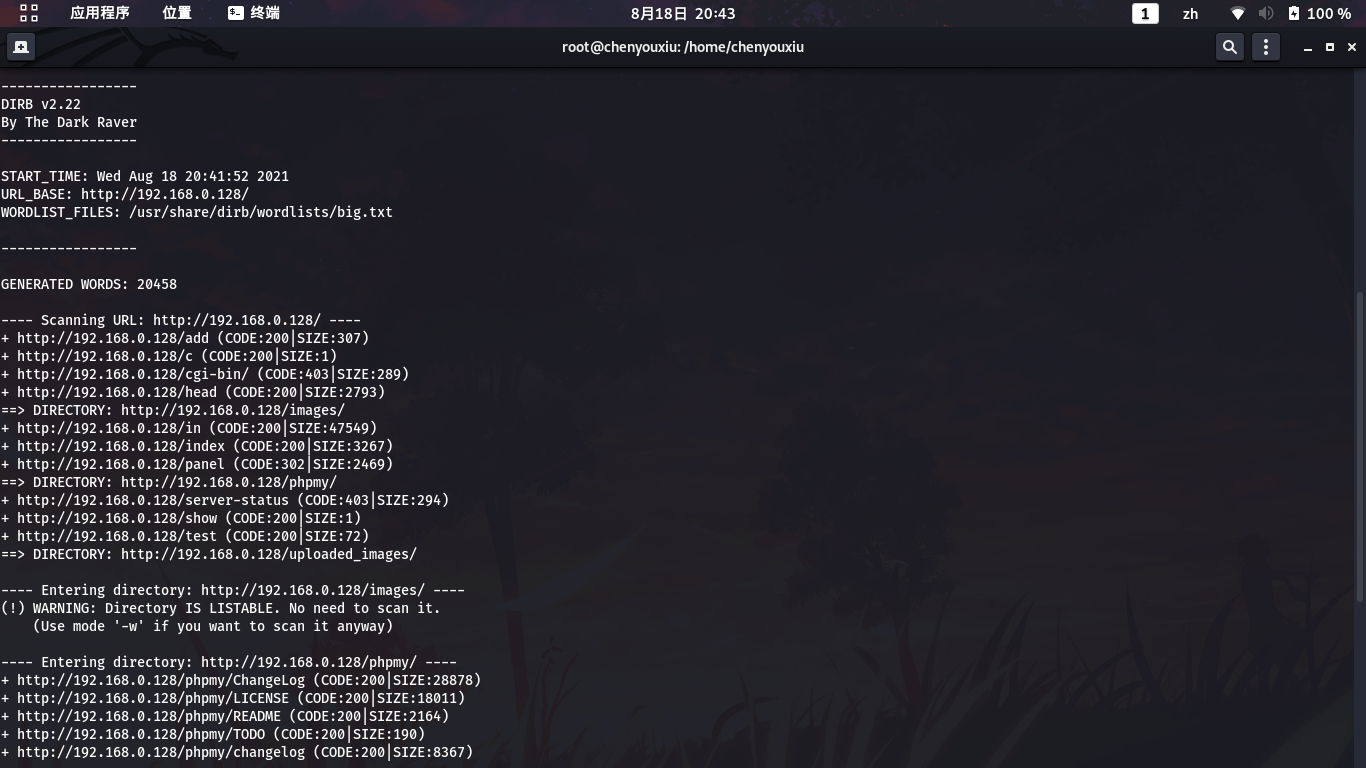The width and height of the screenshot is (1366, 768).
Task: Click the /add result line
Action: click(185, 338)
